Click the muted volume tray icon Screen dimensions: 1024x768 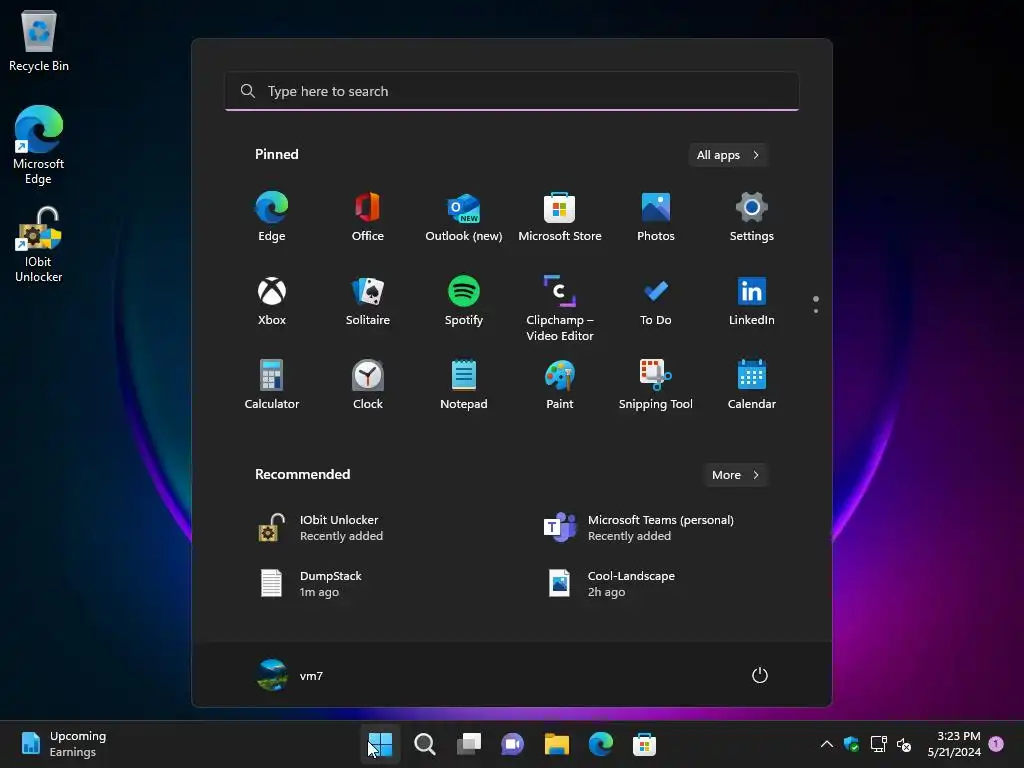pos(904,744)
